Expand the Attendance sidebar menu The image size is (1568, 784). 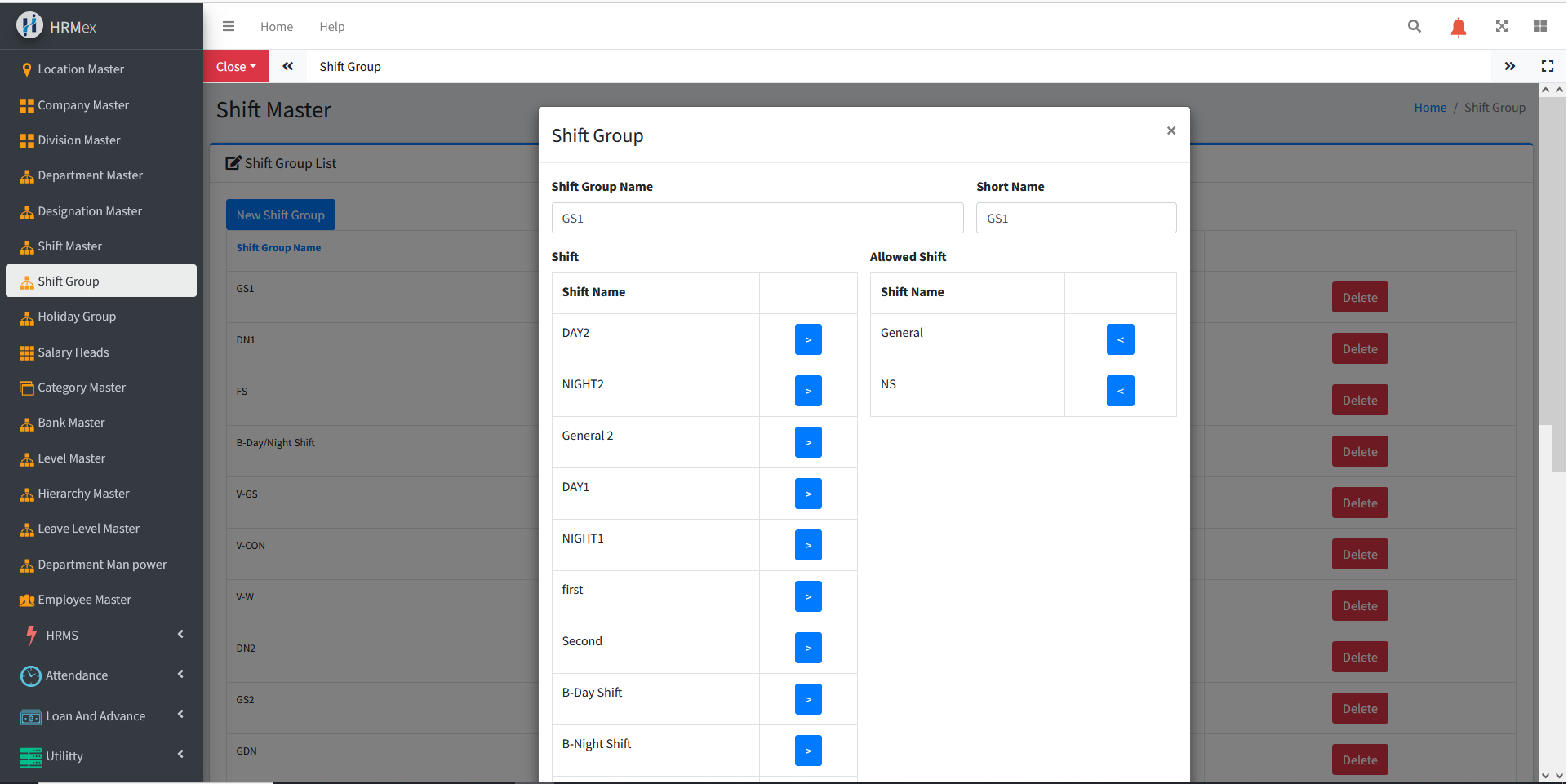coord(101,675)
